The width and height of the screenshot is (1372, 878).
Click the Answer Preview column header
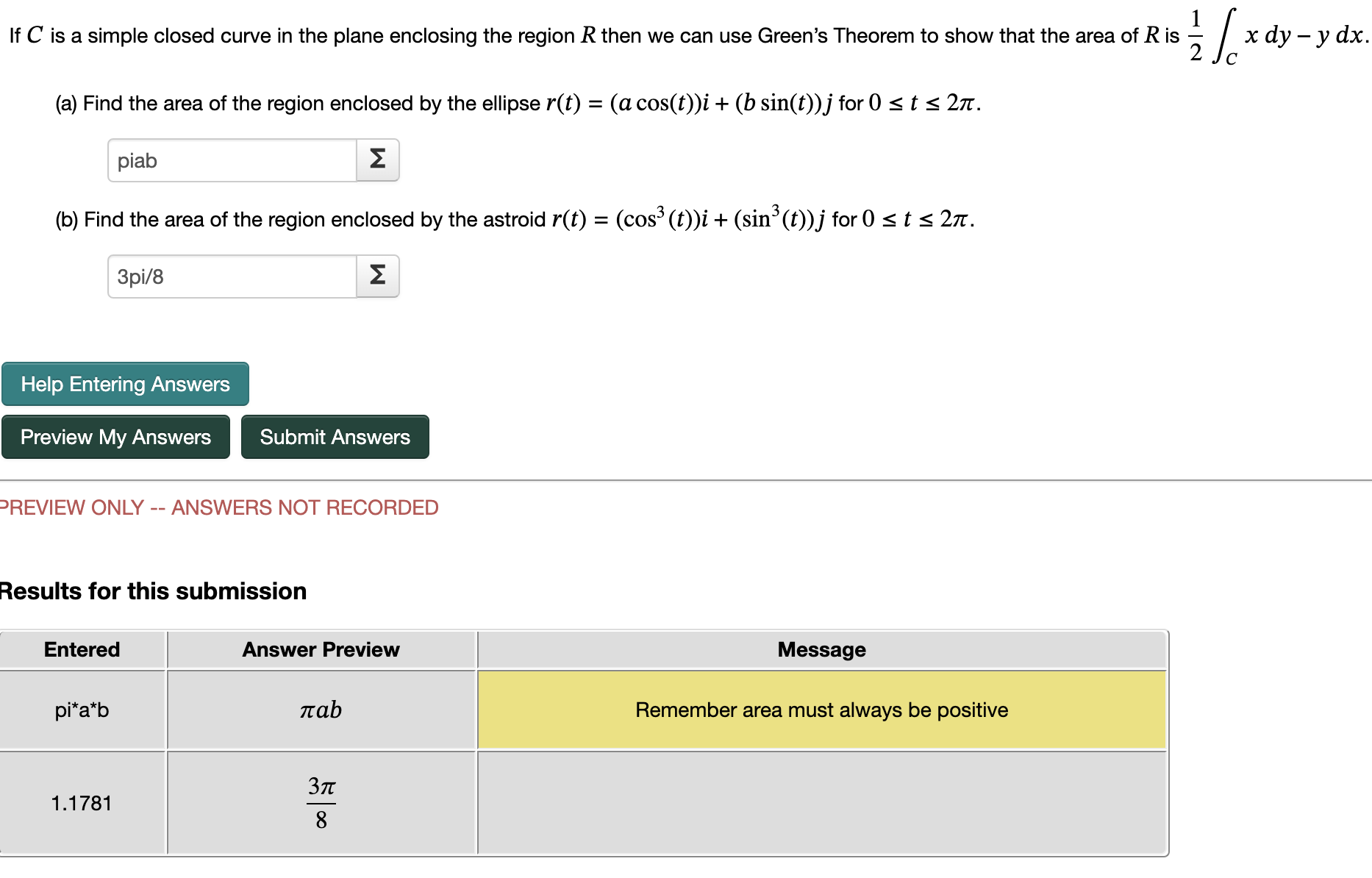click(321, 649)
